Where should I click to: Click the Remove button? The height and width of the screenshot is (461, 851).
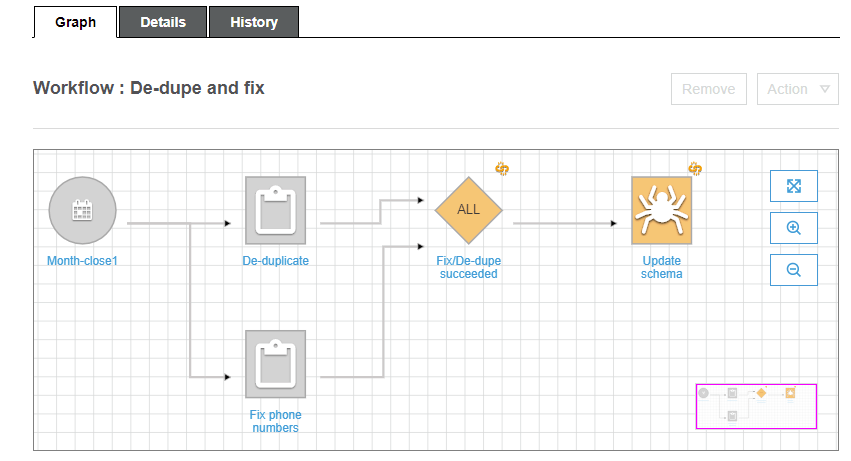pos(709,89)
